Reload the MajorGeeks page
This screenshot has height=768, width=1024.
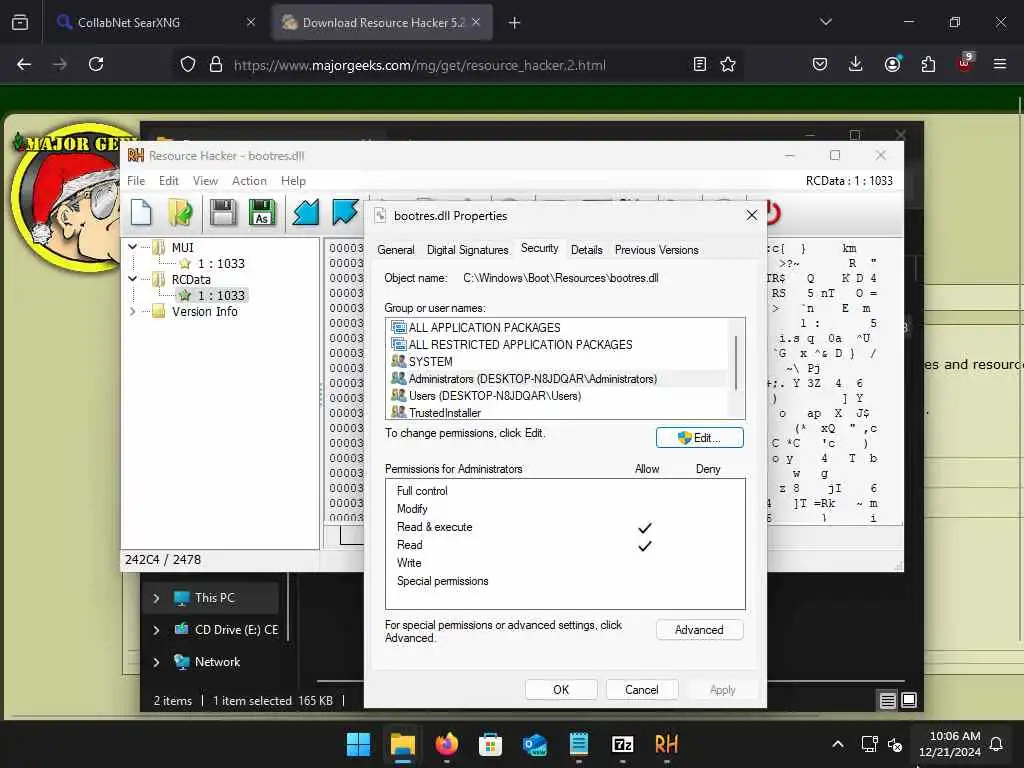(96, 64)
